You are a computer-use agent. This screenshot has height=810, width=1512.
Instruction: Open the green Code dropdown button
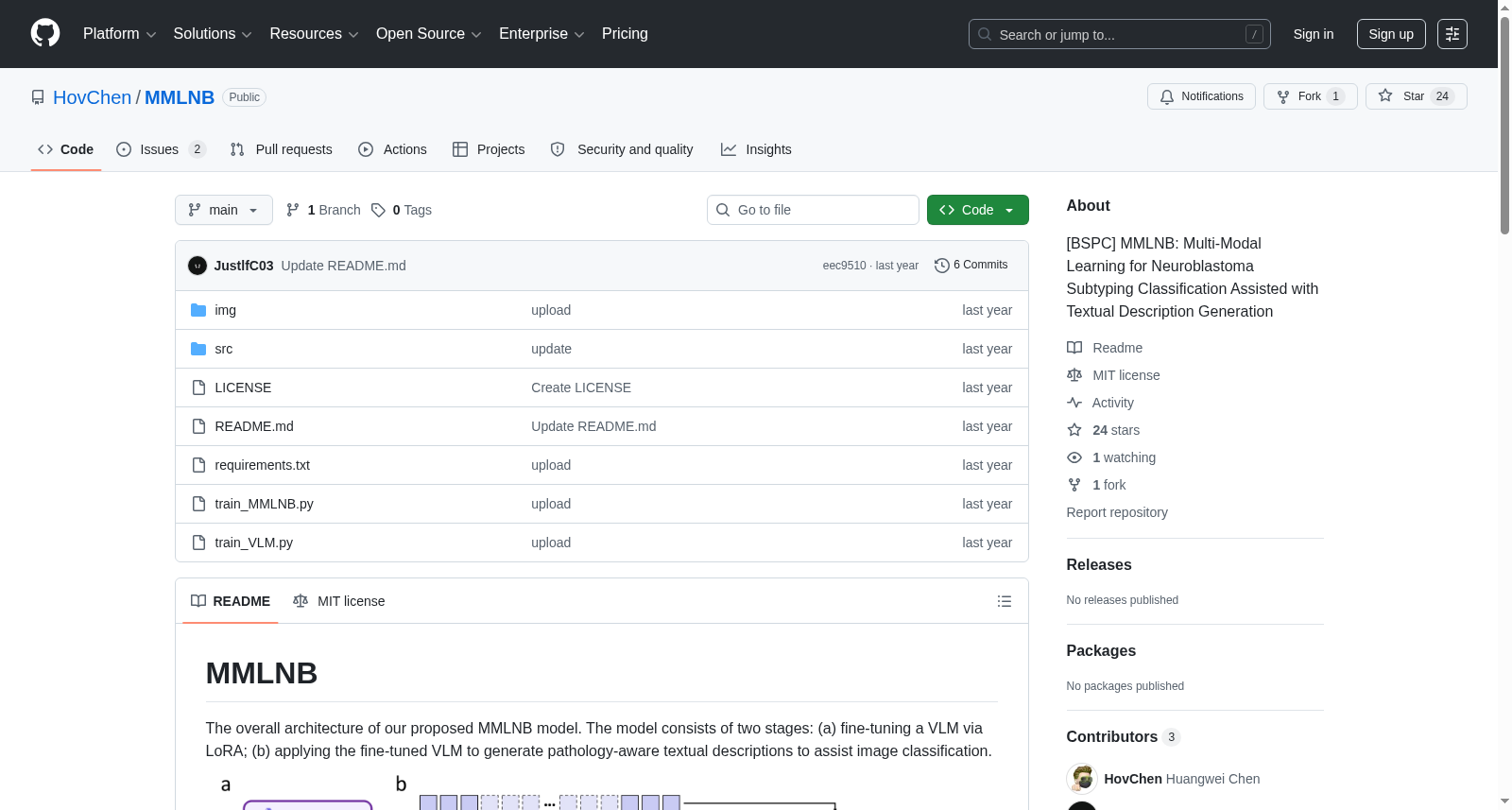click(978, 210)
